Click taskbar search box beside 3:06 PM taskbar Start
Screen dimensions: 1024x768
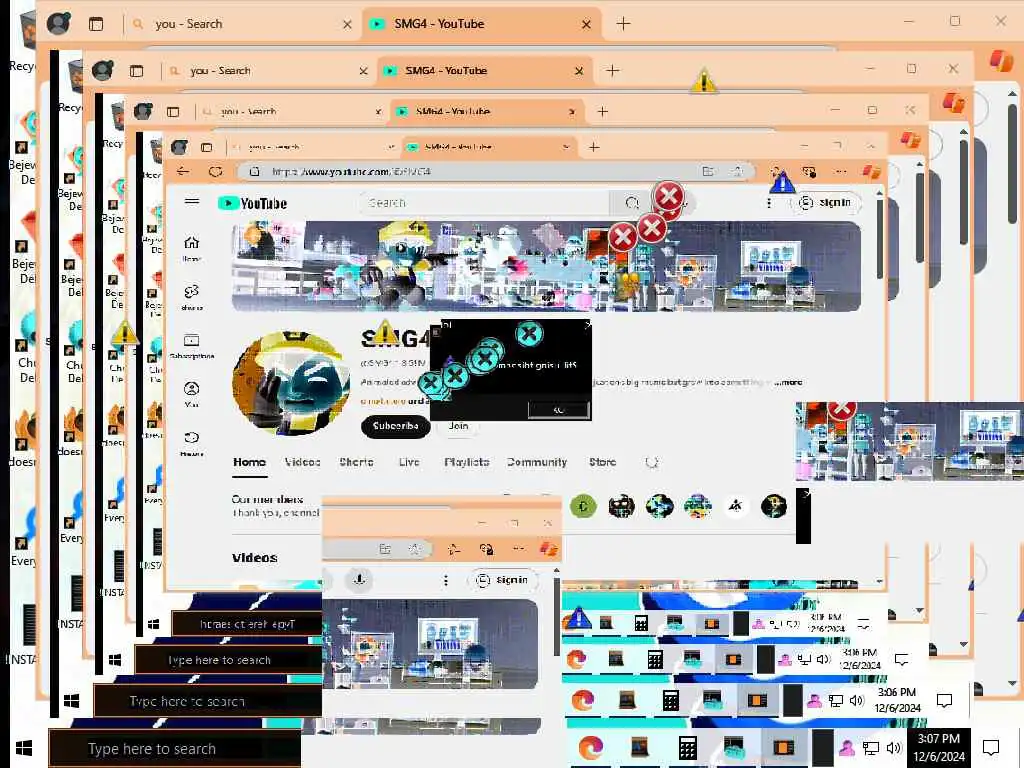[208, 701]
